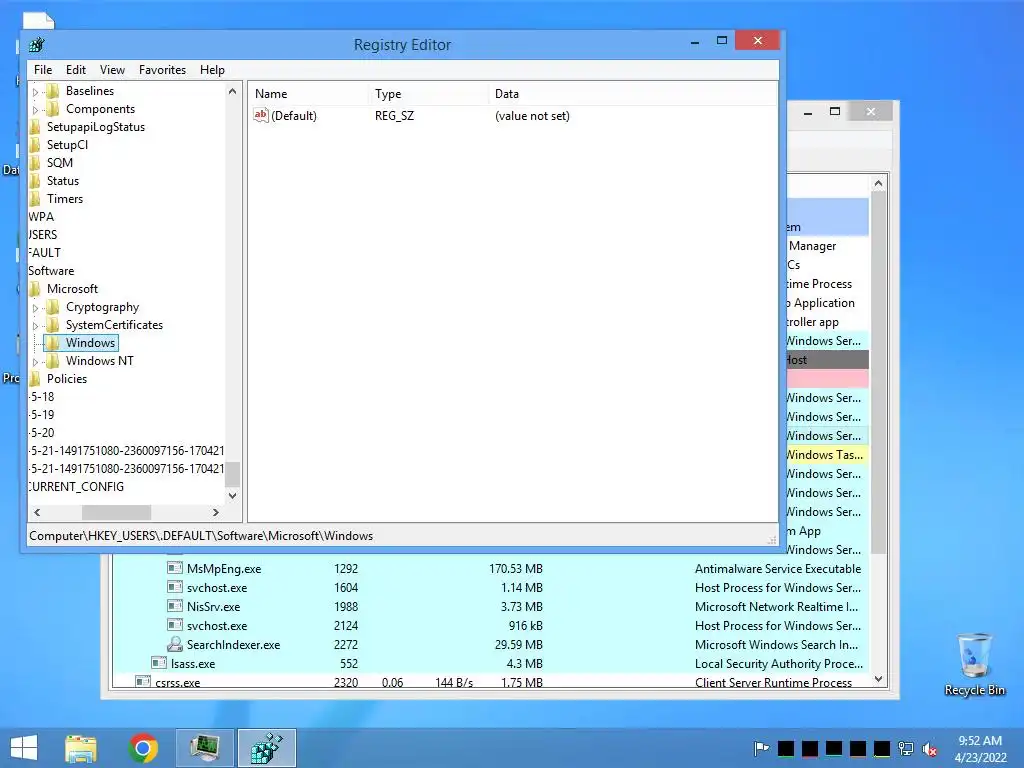This screenshot has width=1024, height=768.
Task: Click tree pane scroll right arrow
Action: [x=216, y=513]
